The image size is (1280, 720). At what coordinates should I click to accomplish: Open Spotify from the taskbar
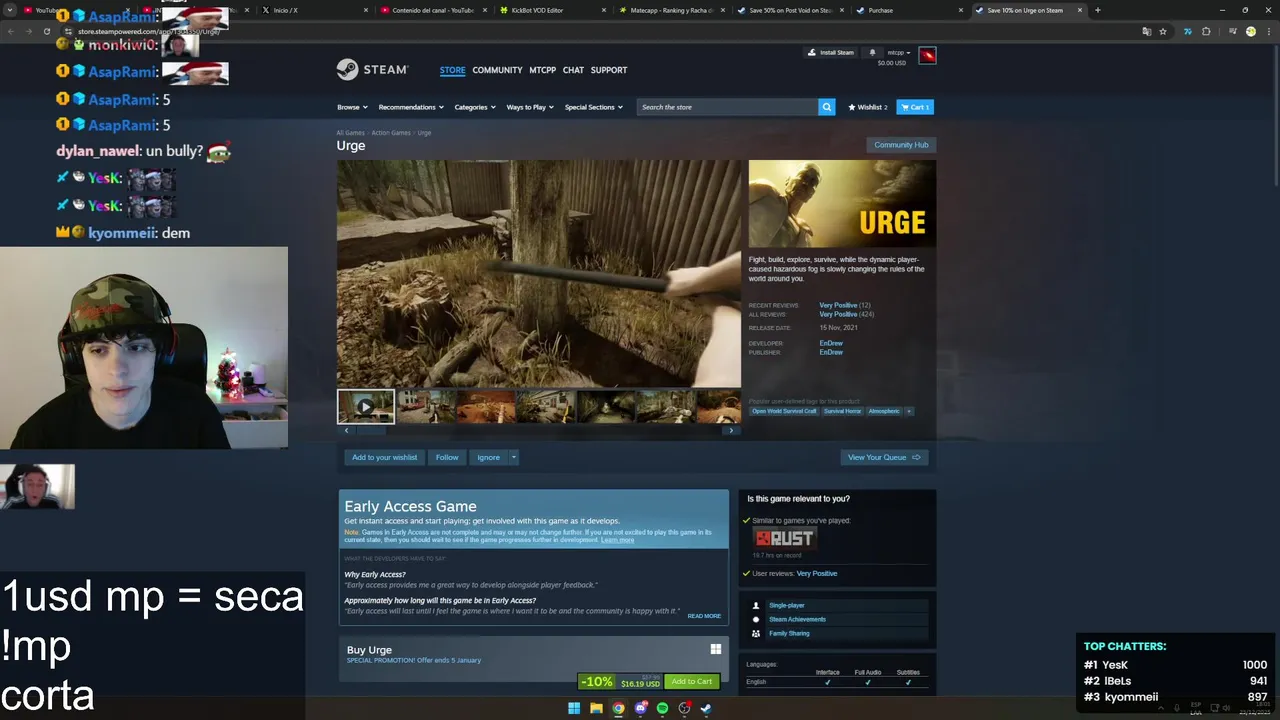(662, 708)
